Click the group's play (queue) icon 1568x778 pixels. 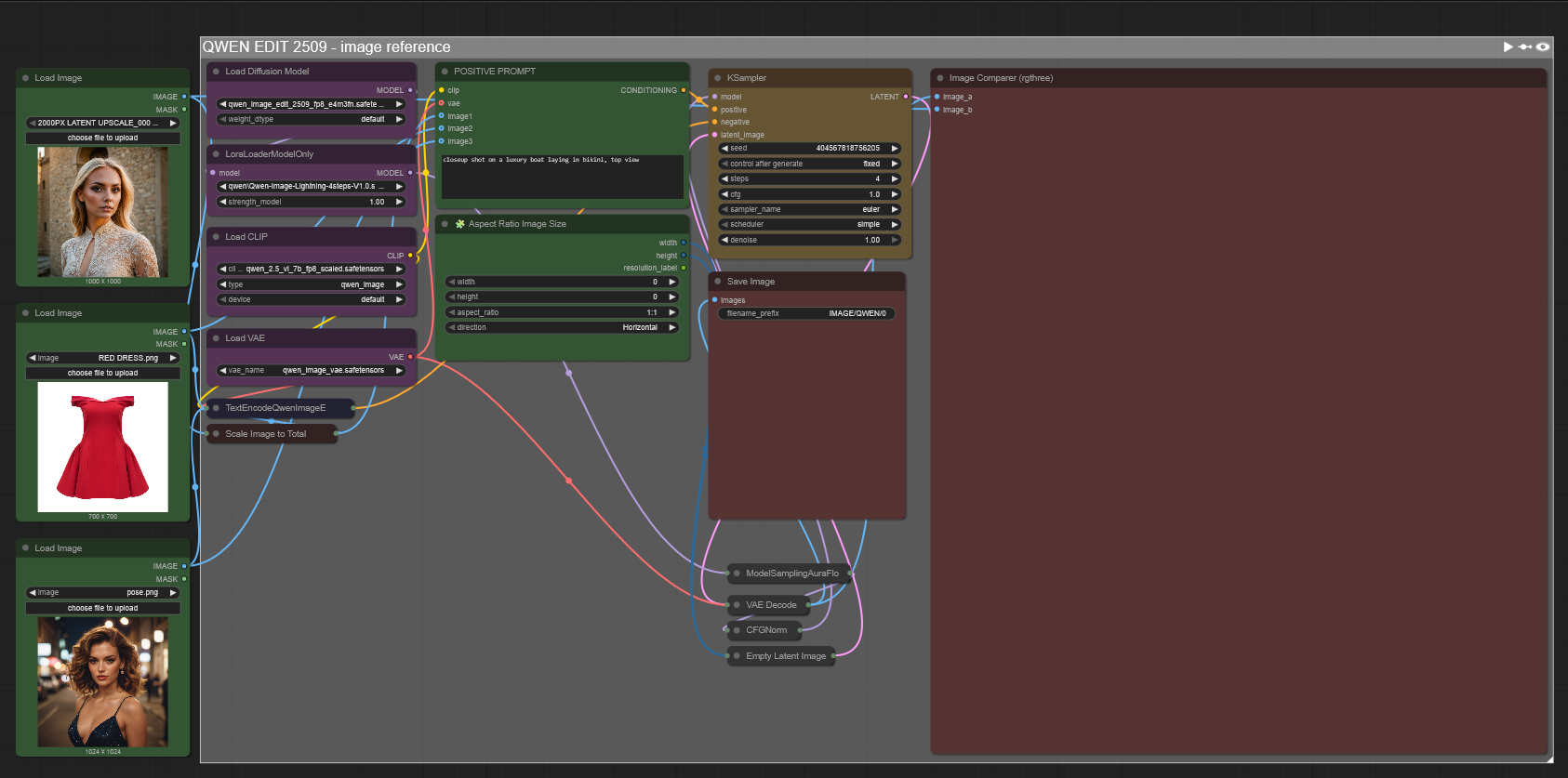pyautogui.click(x=1508, y=46)
